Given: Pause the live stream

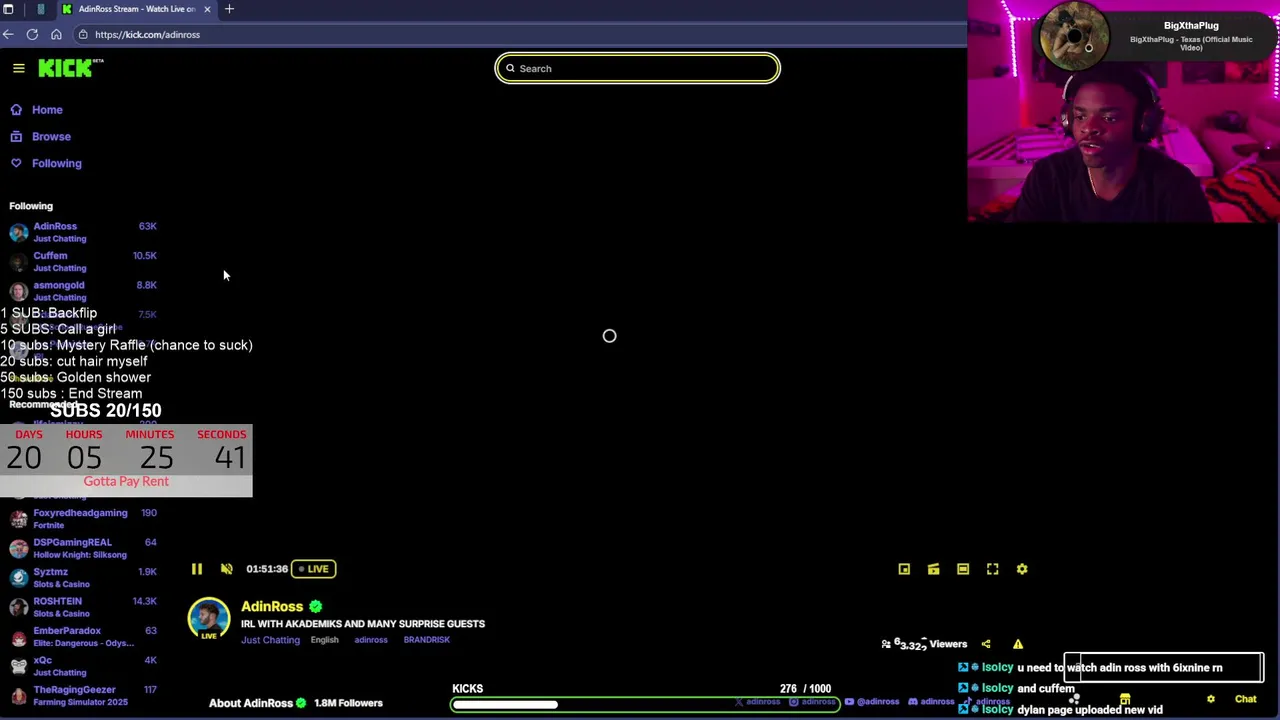Looking at the screenshot, I should [x=197, y=569].
